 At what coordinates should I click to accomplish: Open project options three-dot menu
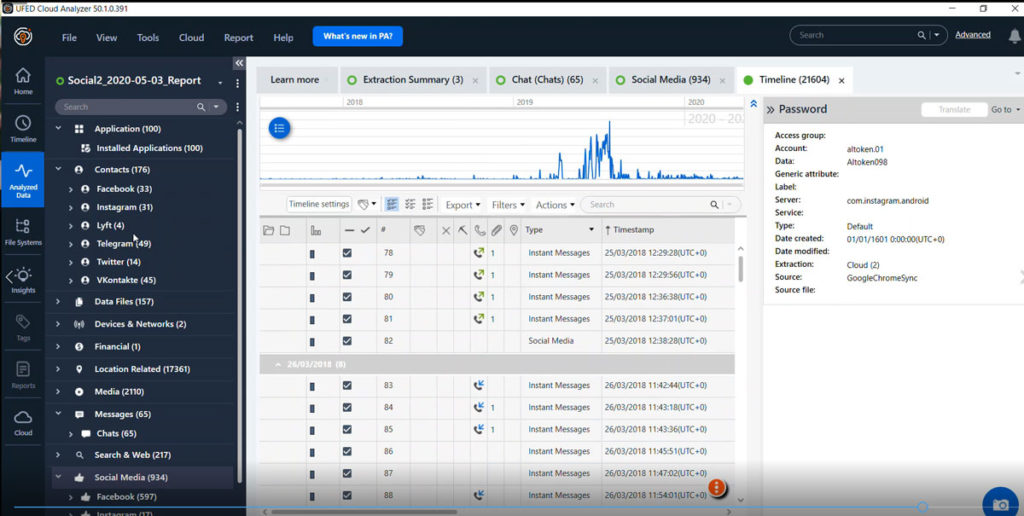[x=237, y=84]
